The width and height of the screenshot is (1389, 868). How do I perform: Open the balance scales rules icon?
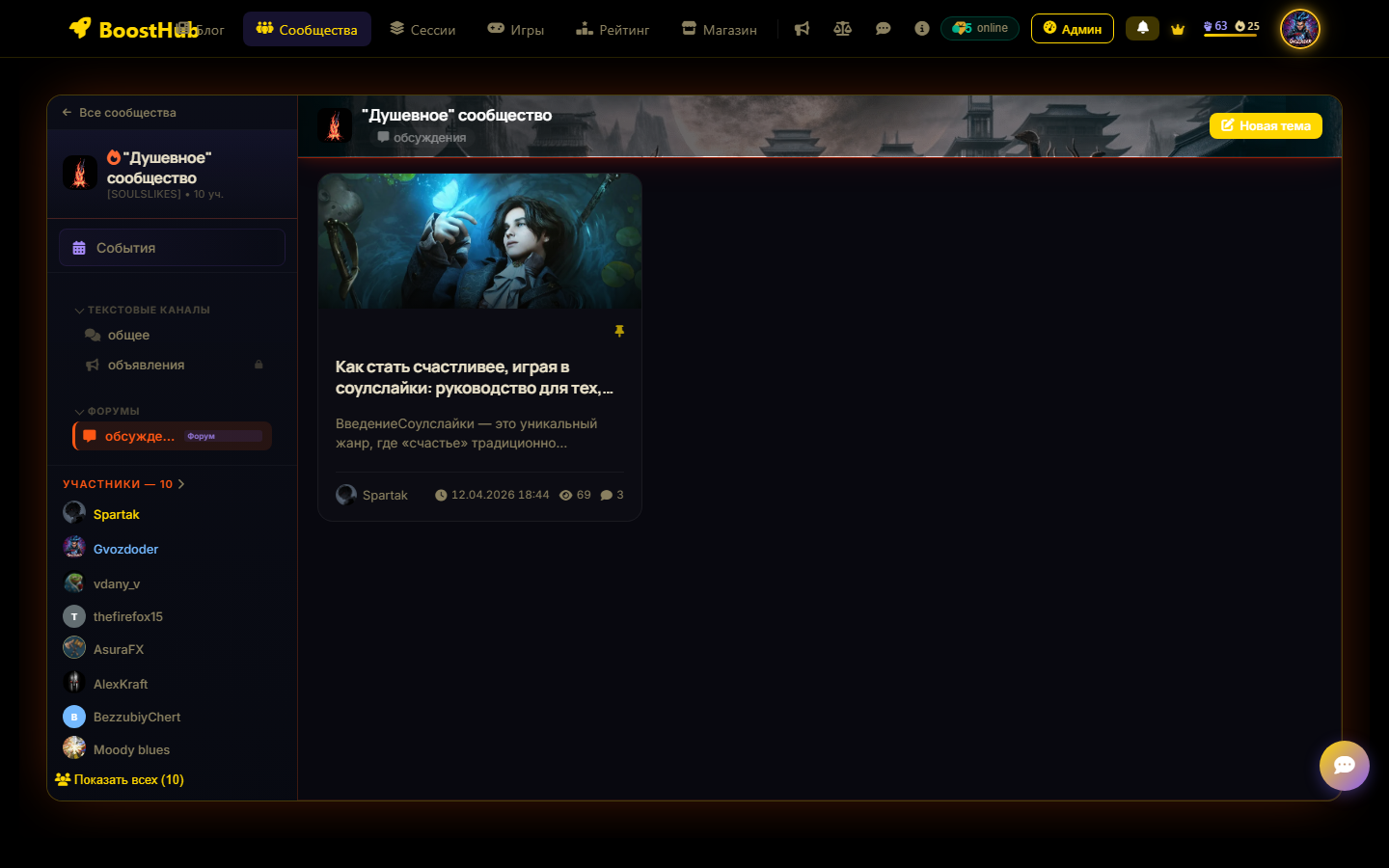pos(842,29)
